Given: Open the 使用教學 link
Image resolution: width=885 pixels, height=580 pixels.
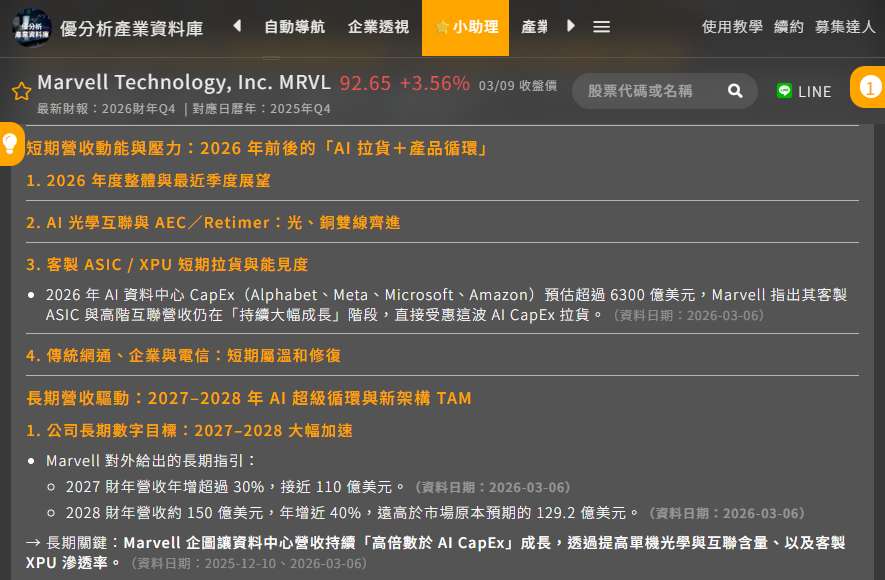Looking at the screenshot, I should pyautogui.click(x=732, y=27).
